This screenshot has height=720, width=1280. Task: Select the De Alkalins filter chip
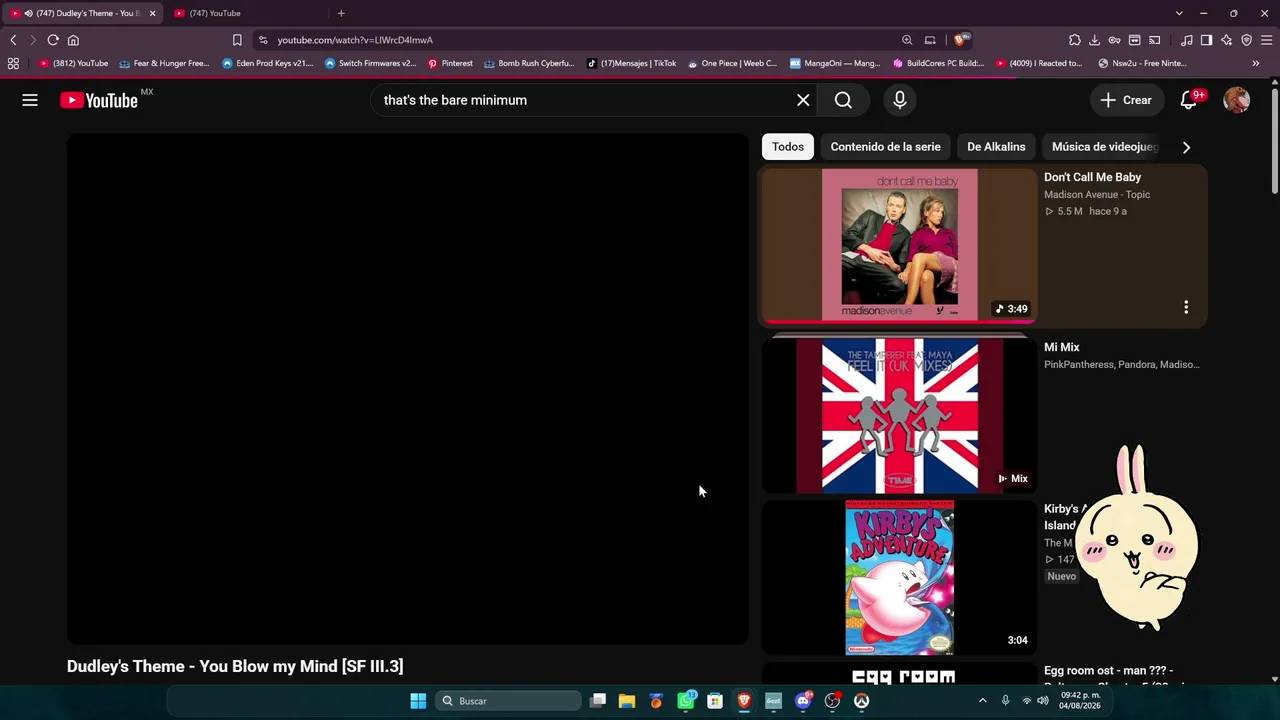coord(996,147)
